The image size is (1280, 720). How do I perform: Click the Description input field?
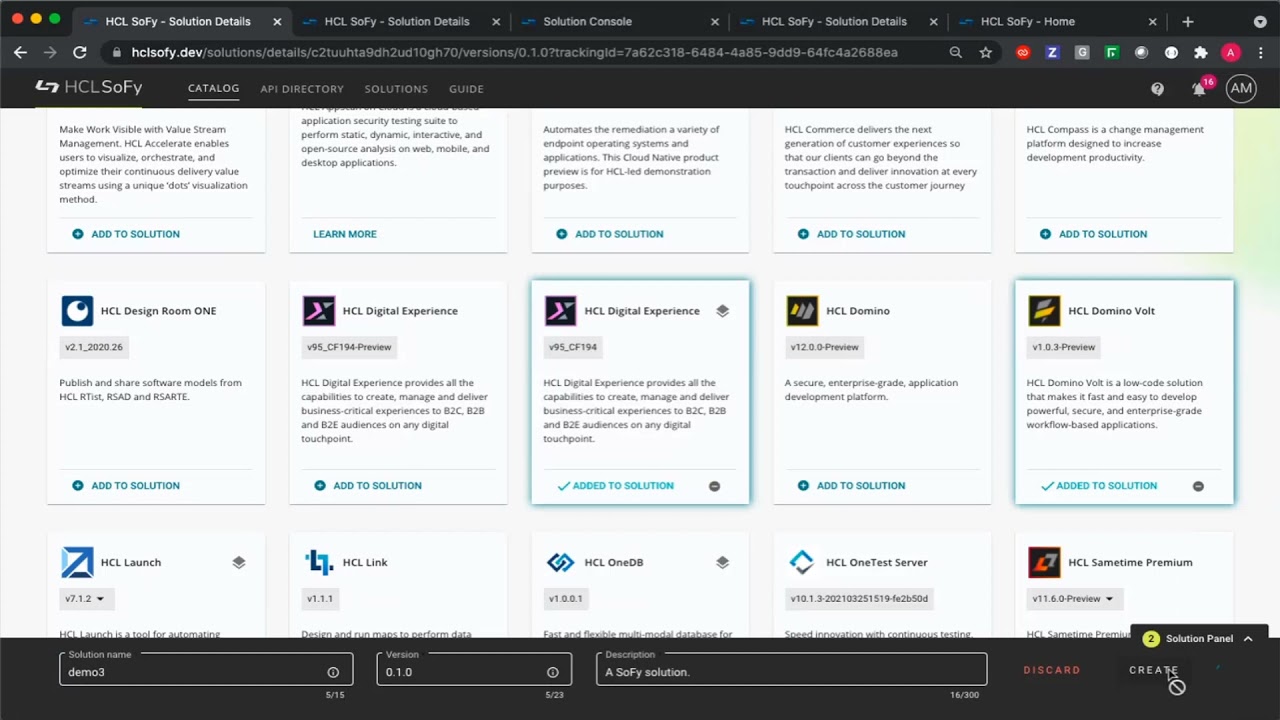click(x=791, y=670)
